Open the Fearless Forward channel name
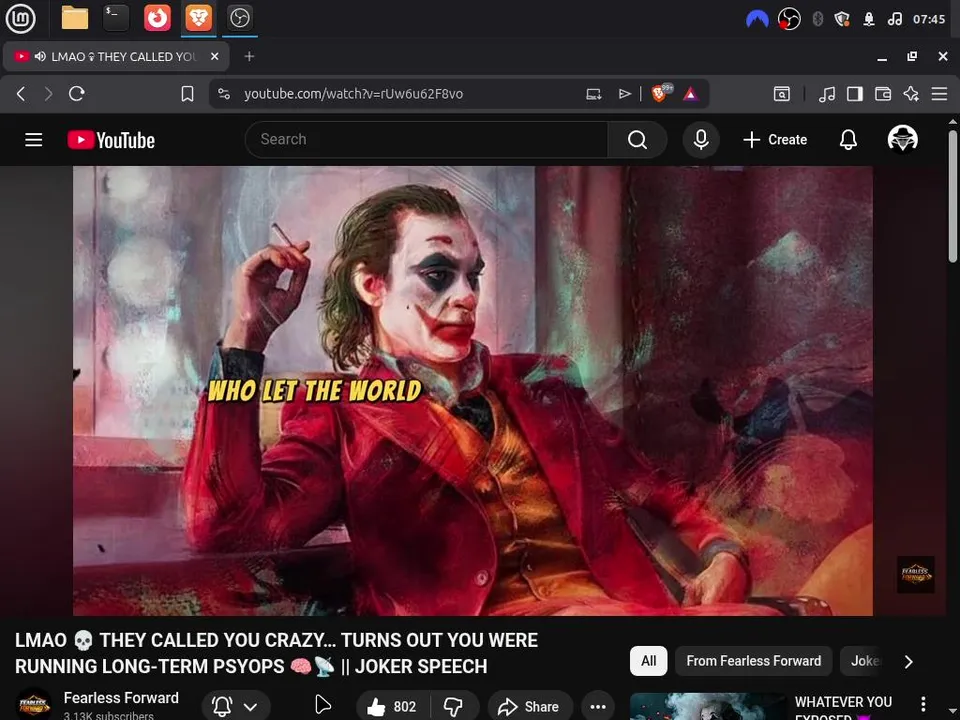960x720 pixels. pos(121,698)
